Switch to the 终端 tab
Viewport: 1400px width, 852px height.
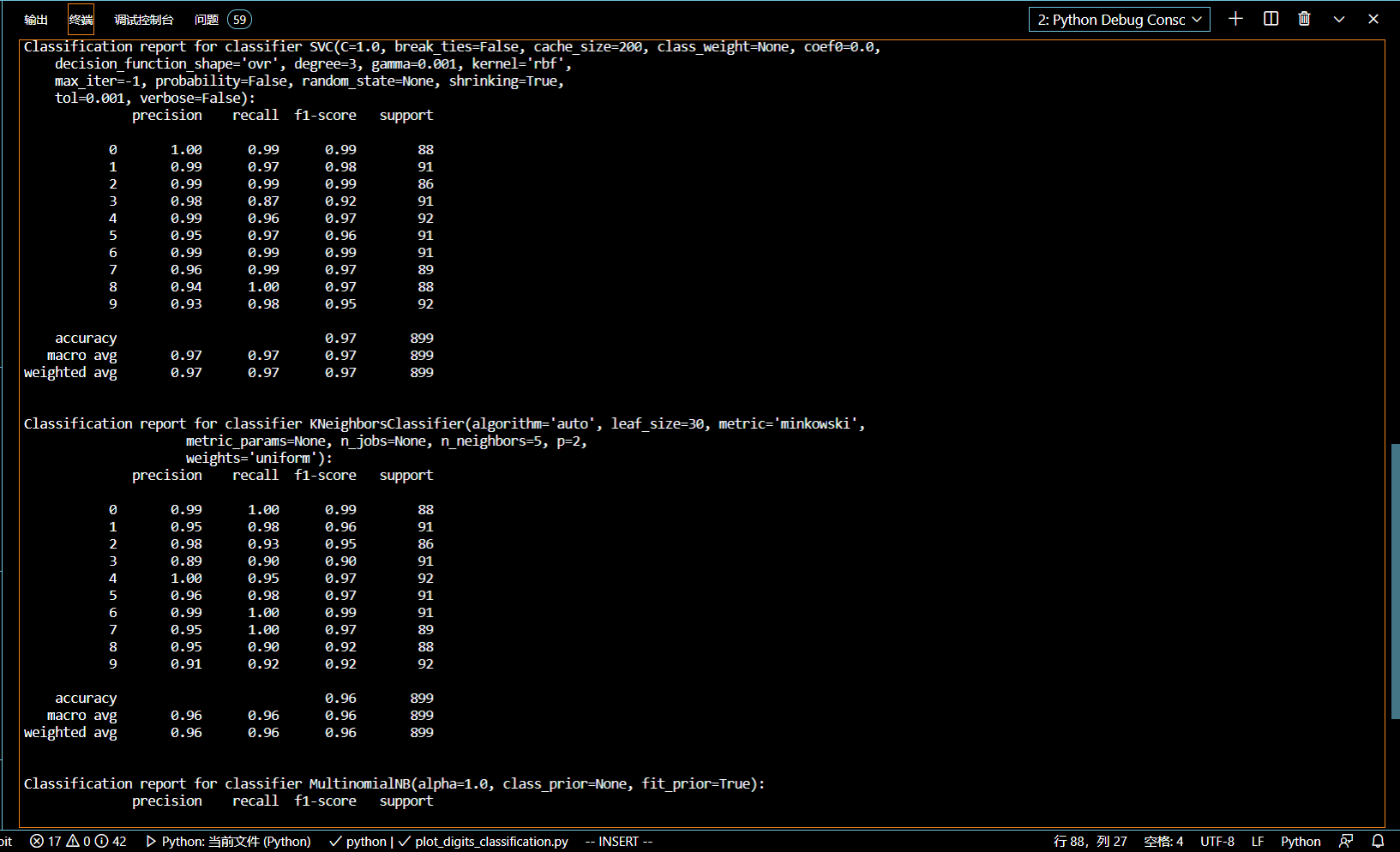(81, 20)
